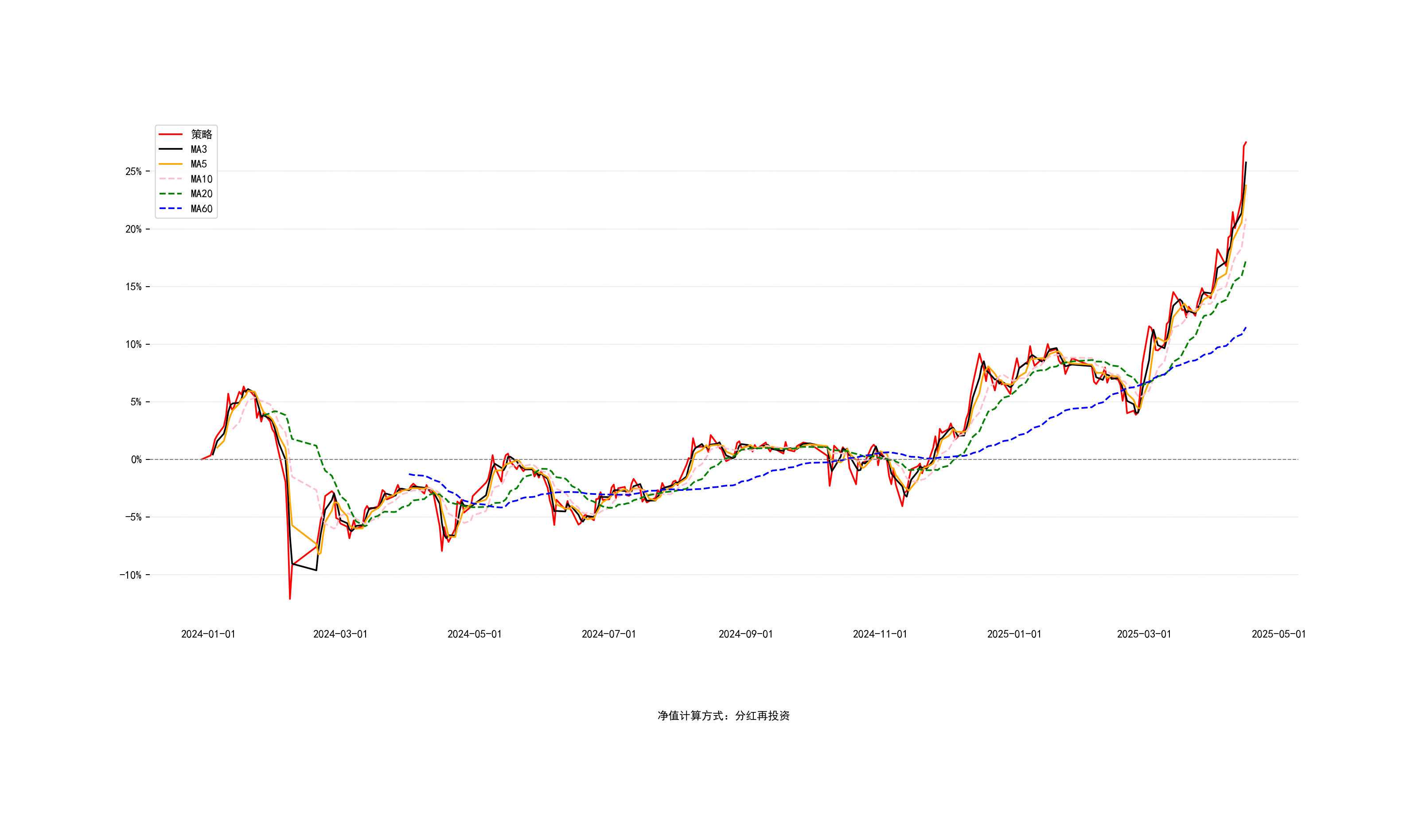
Task: Click the 2025-03-01 x-axis date label
Action: [1144, 634]
